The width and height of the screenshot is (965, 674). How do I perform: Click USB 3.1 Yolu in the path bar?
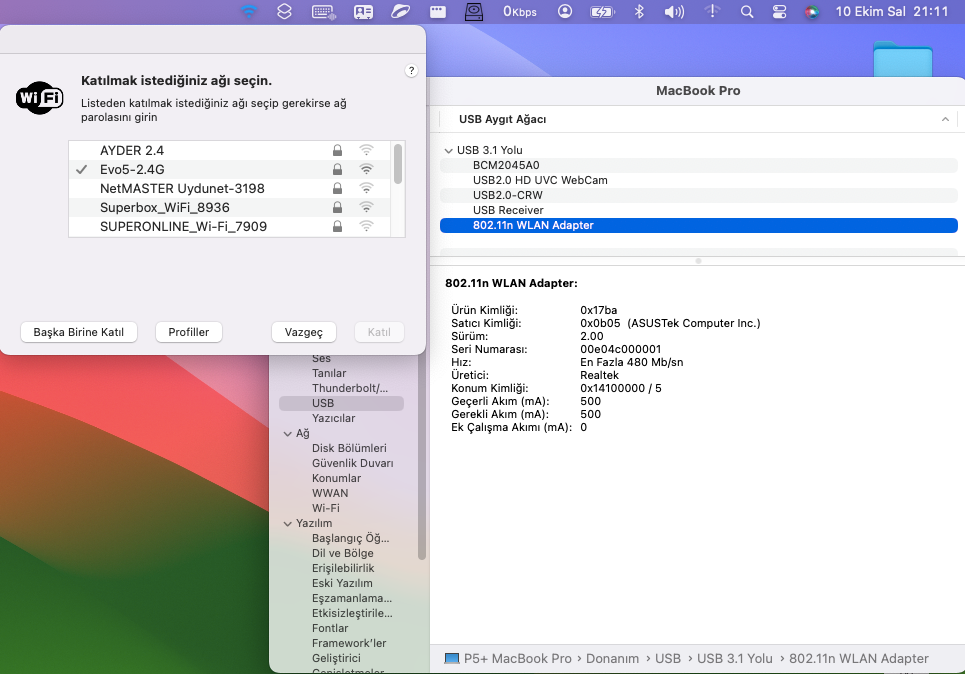coord(735,659)
